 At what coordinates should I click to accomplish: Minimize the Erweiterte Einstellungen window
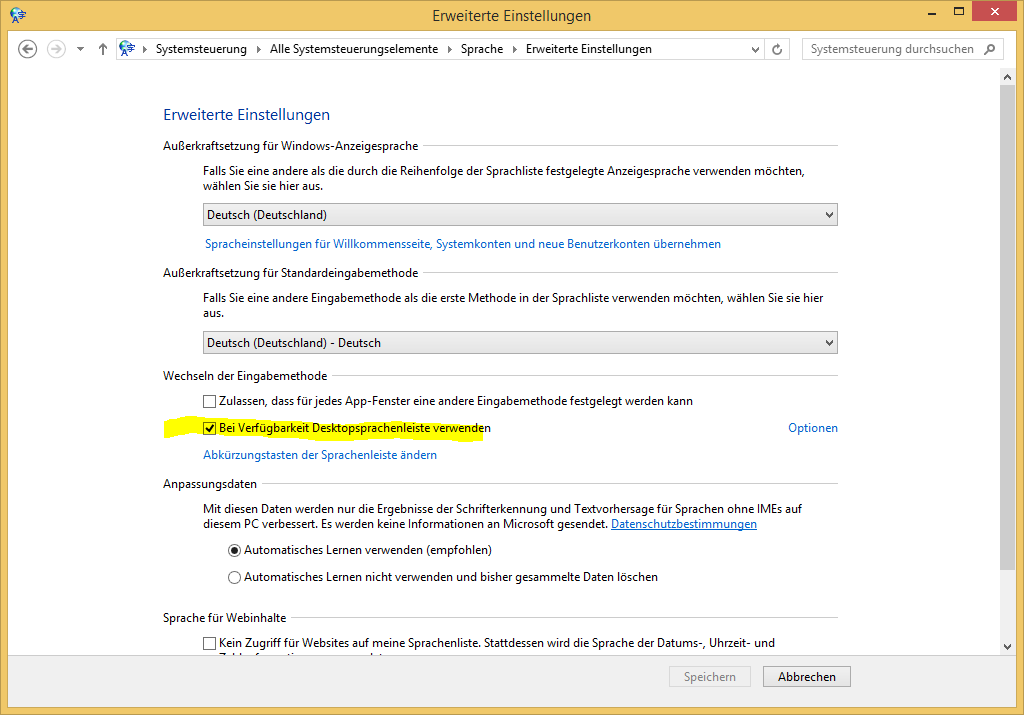click(932, 12)
